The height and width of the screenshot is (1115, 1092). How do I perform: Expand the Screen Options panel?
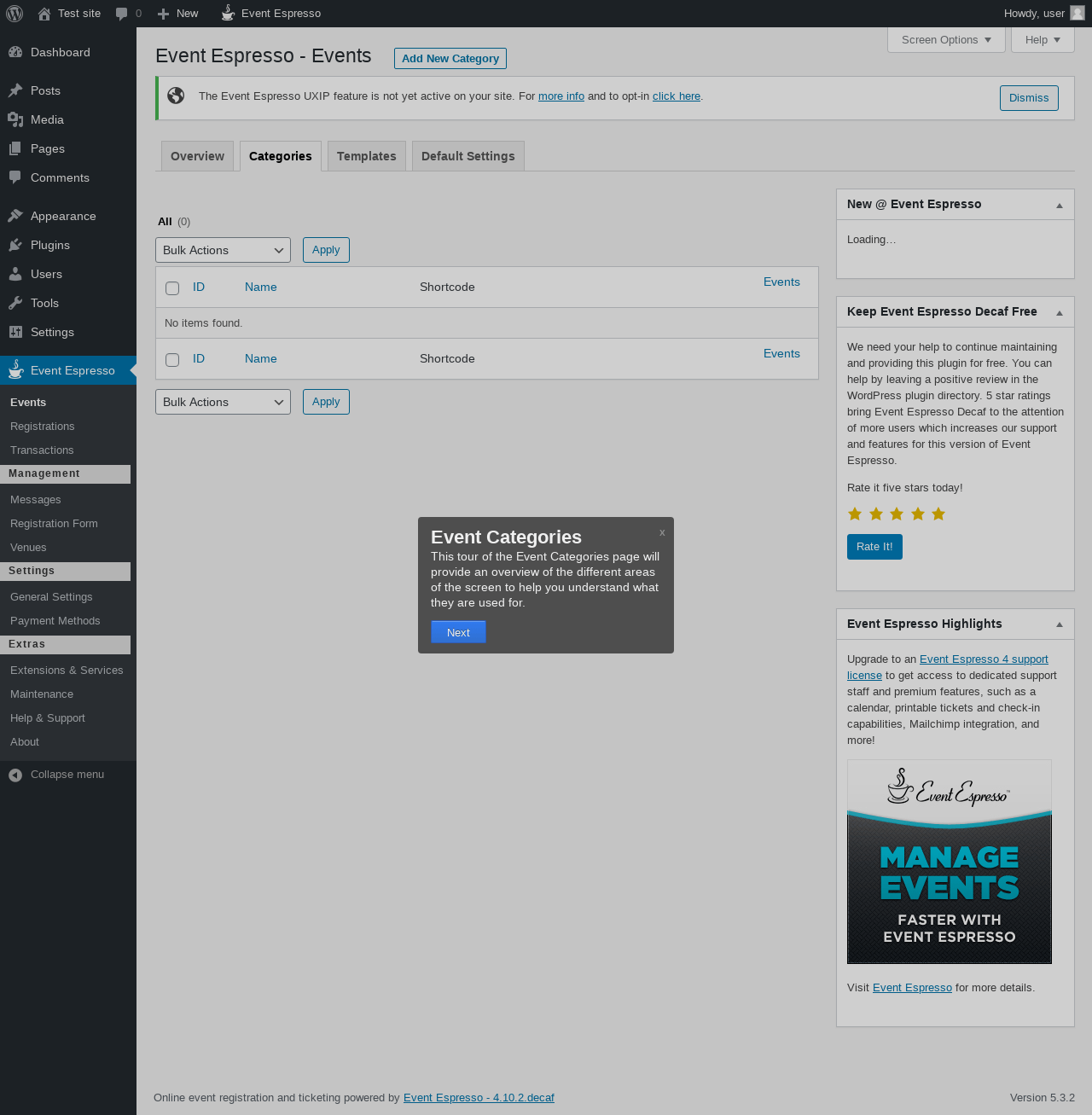946,40
